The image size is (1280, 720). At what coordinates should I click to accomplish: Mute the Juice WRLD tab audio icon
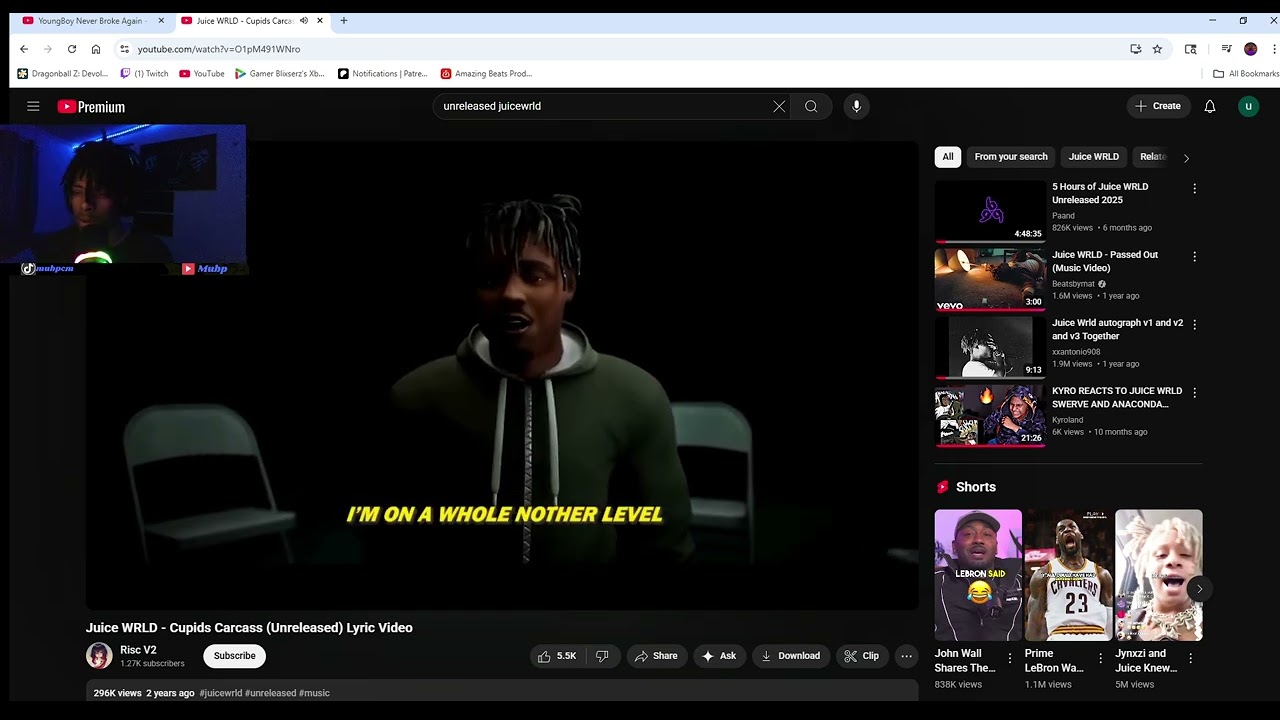304,20
